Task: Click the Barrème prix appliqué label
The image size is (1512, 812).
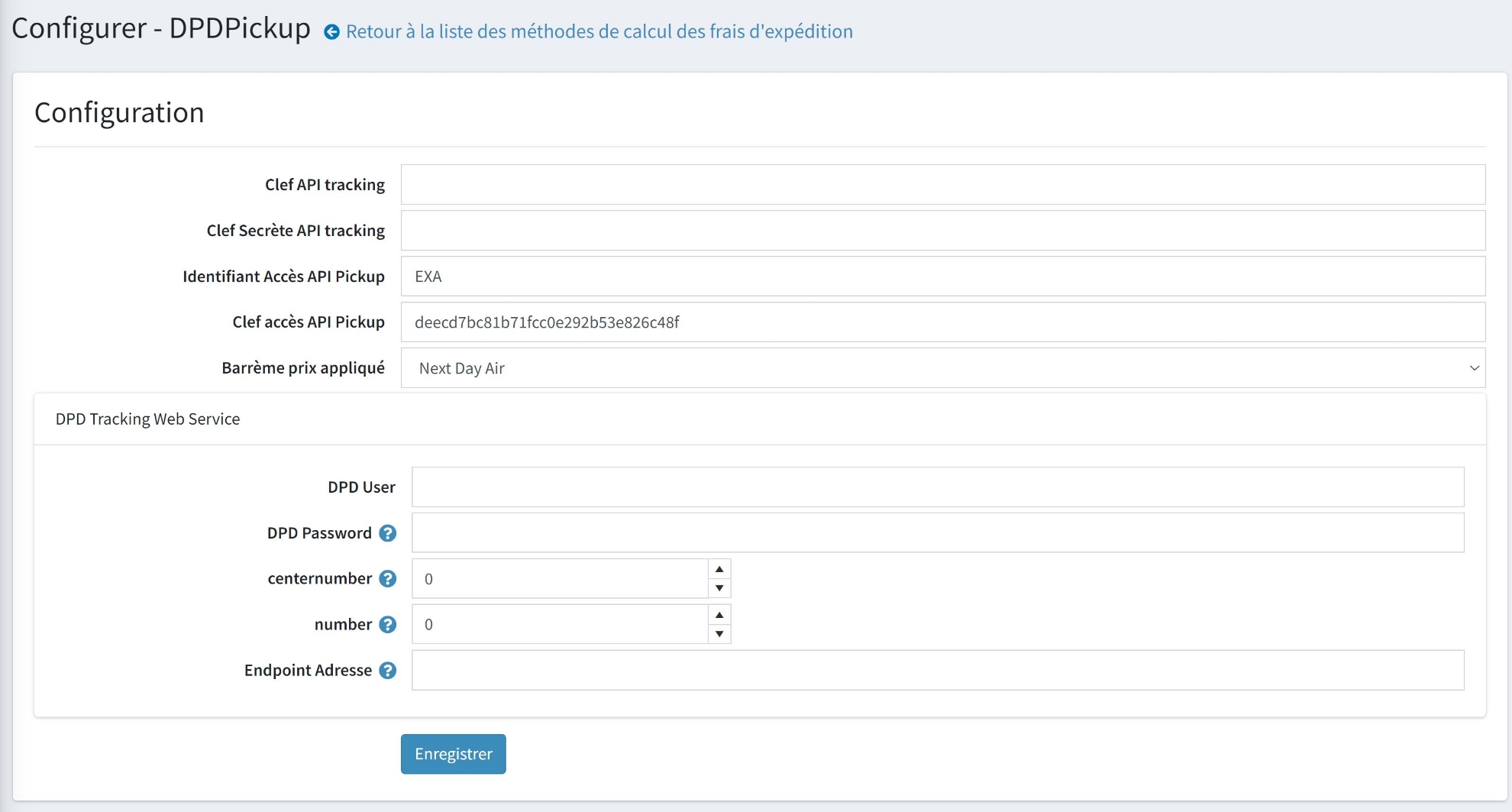Action: [x=303, y=368]
